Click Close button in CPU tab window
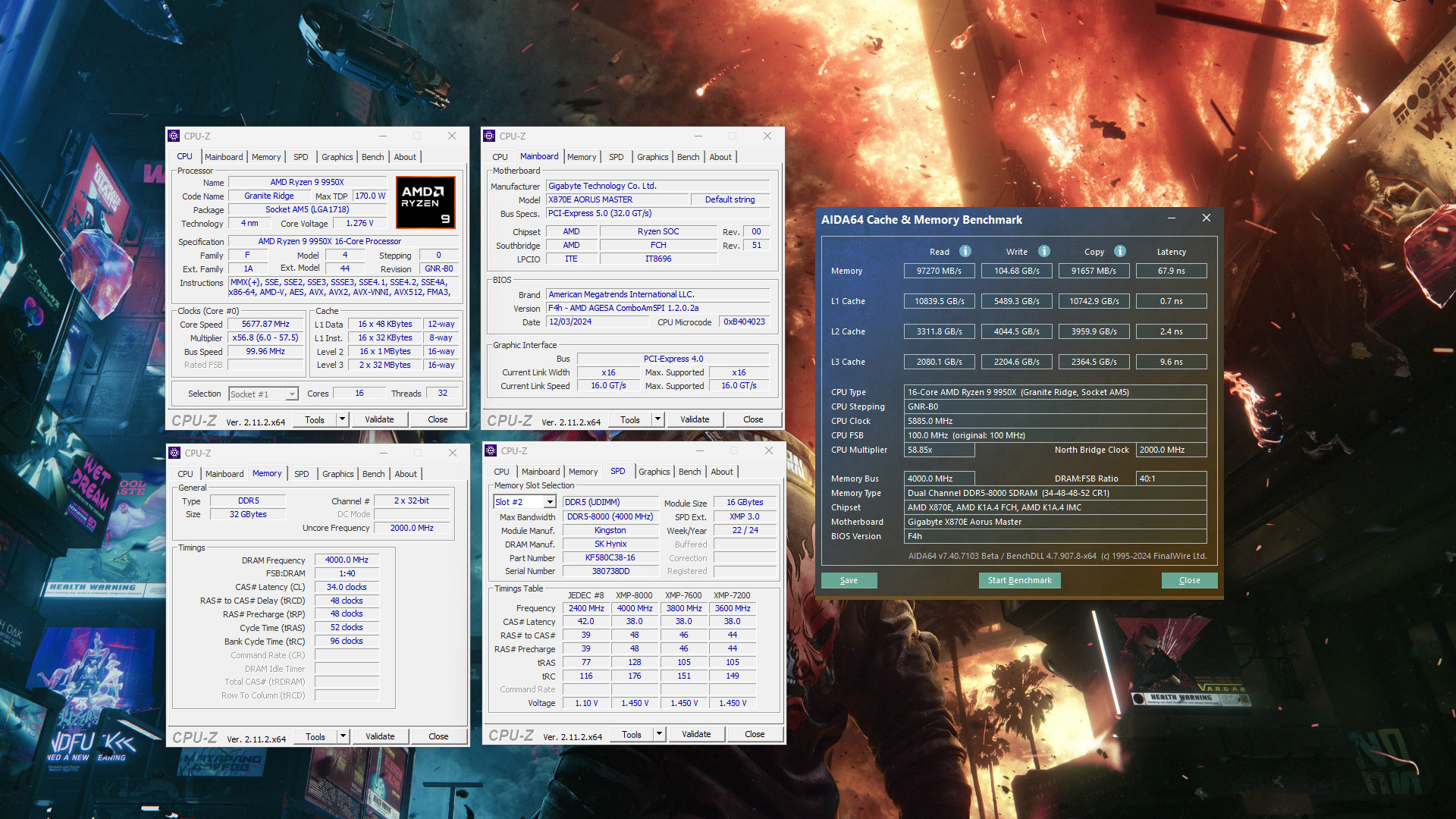Screen dimensions: 1456x819 click(438, 419)
